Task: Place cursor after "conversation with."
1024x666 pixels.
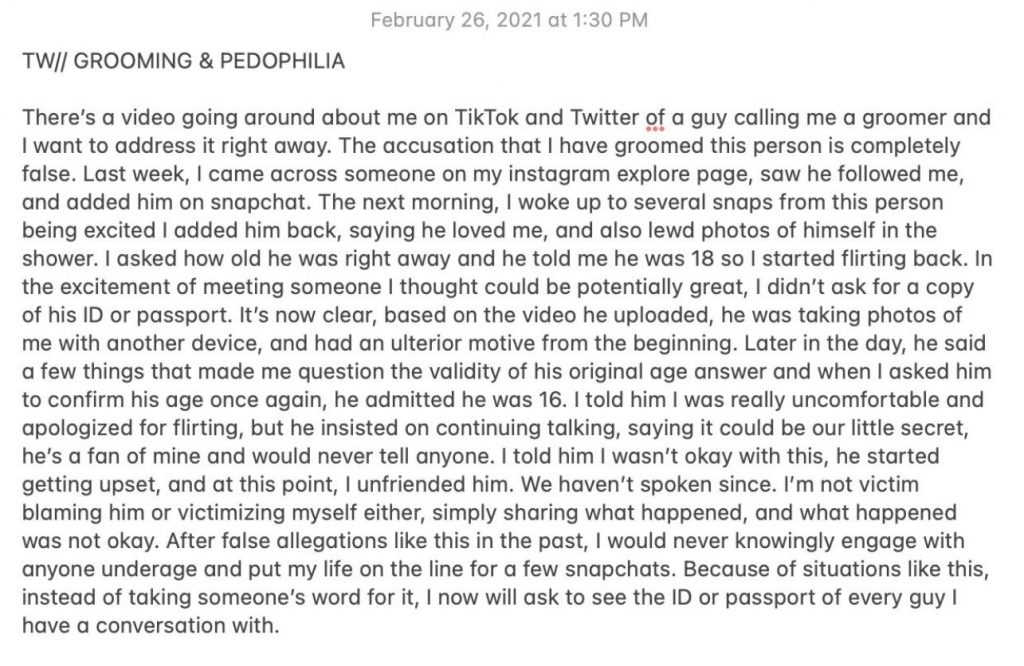Action: (x=279, y=626)
